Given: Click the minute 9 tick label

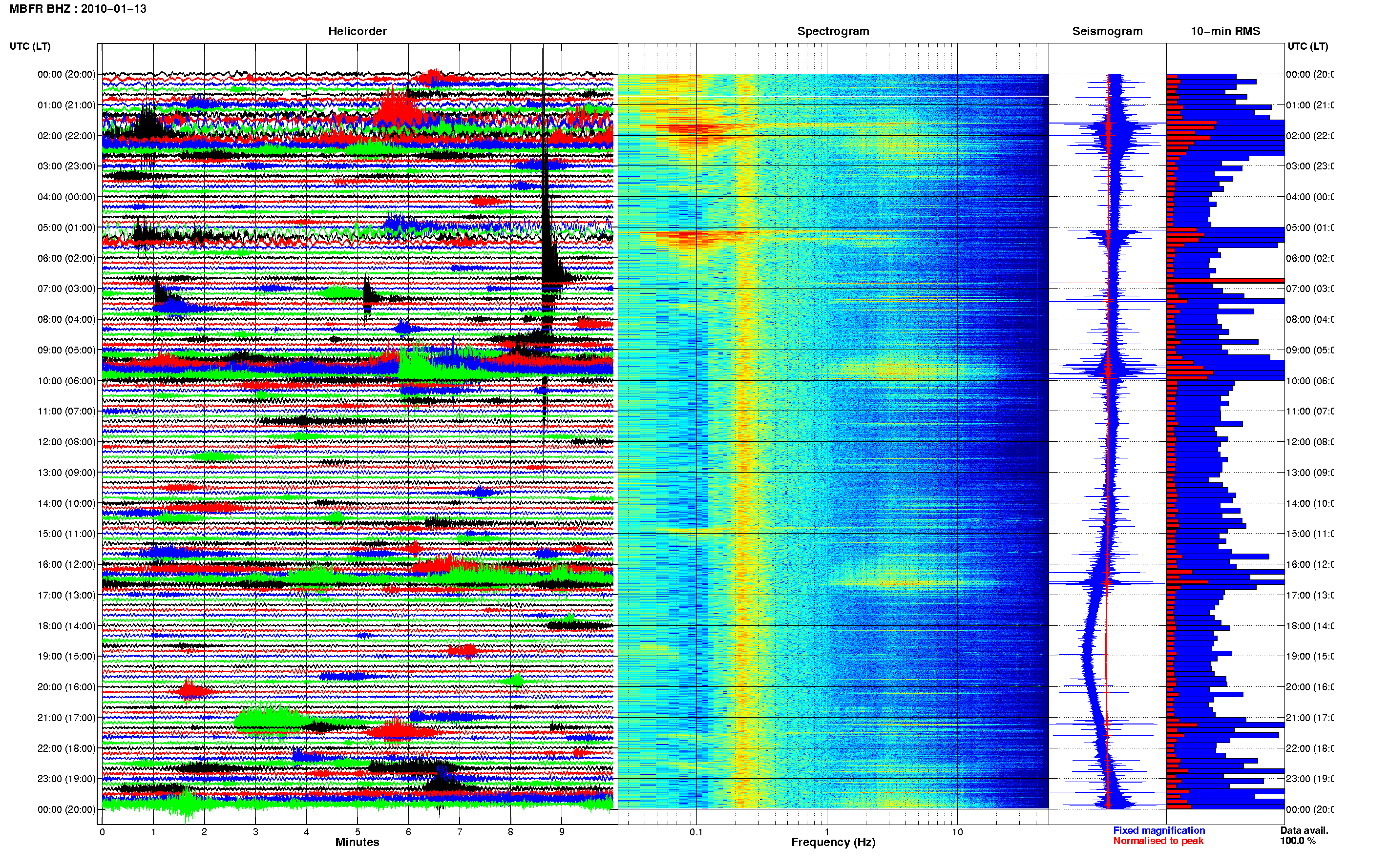Looking at the screenshot, I should [x=562, y=832].
